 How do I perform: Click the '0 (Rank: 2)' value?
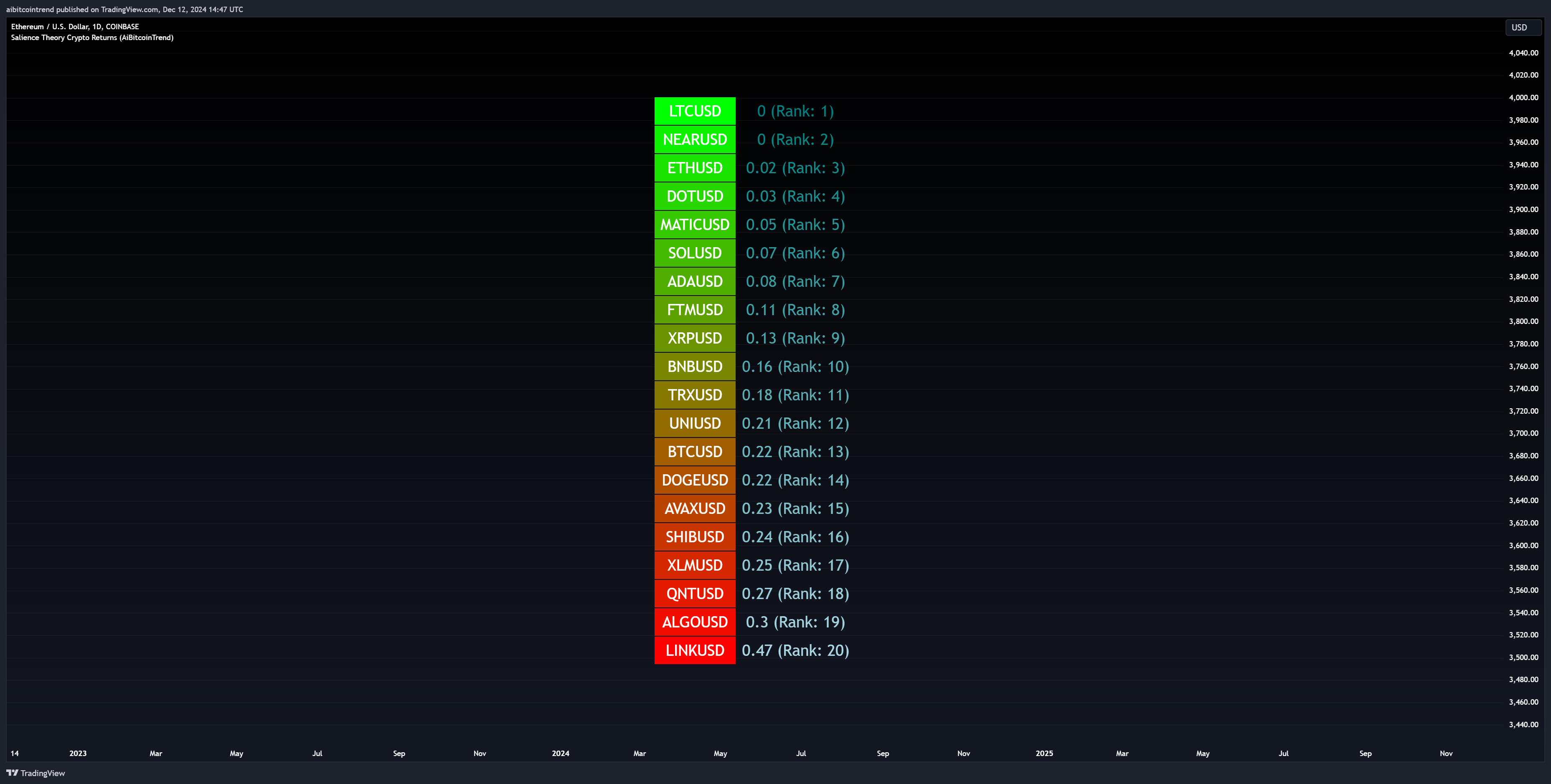click(x=795, y=139)
